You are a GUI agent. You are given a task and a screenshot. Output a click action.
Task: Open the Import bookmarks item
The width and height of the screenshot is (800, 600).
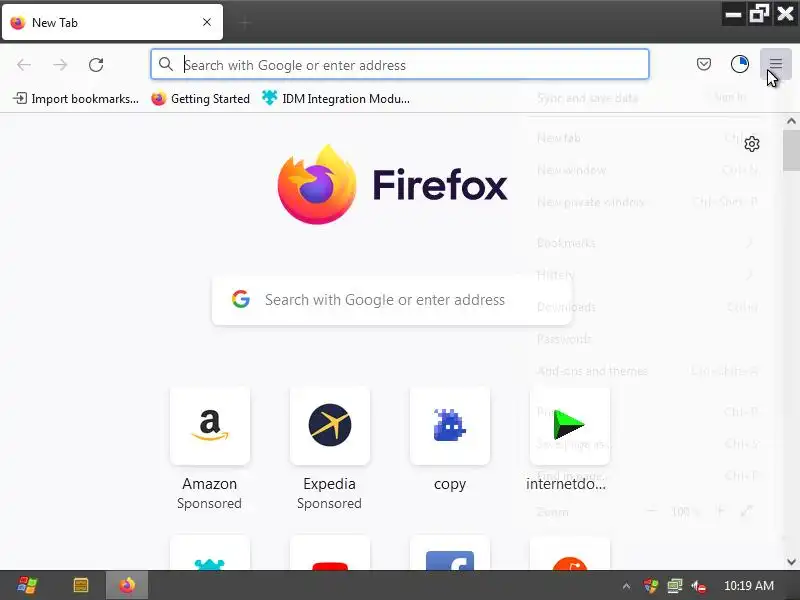pos(76,98)
